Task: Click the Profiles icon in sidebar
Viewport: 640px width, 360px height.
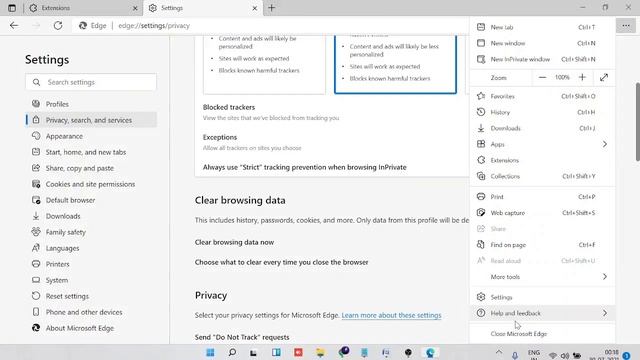Action: coord(36,104)
